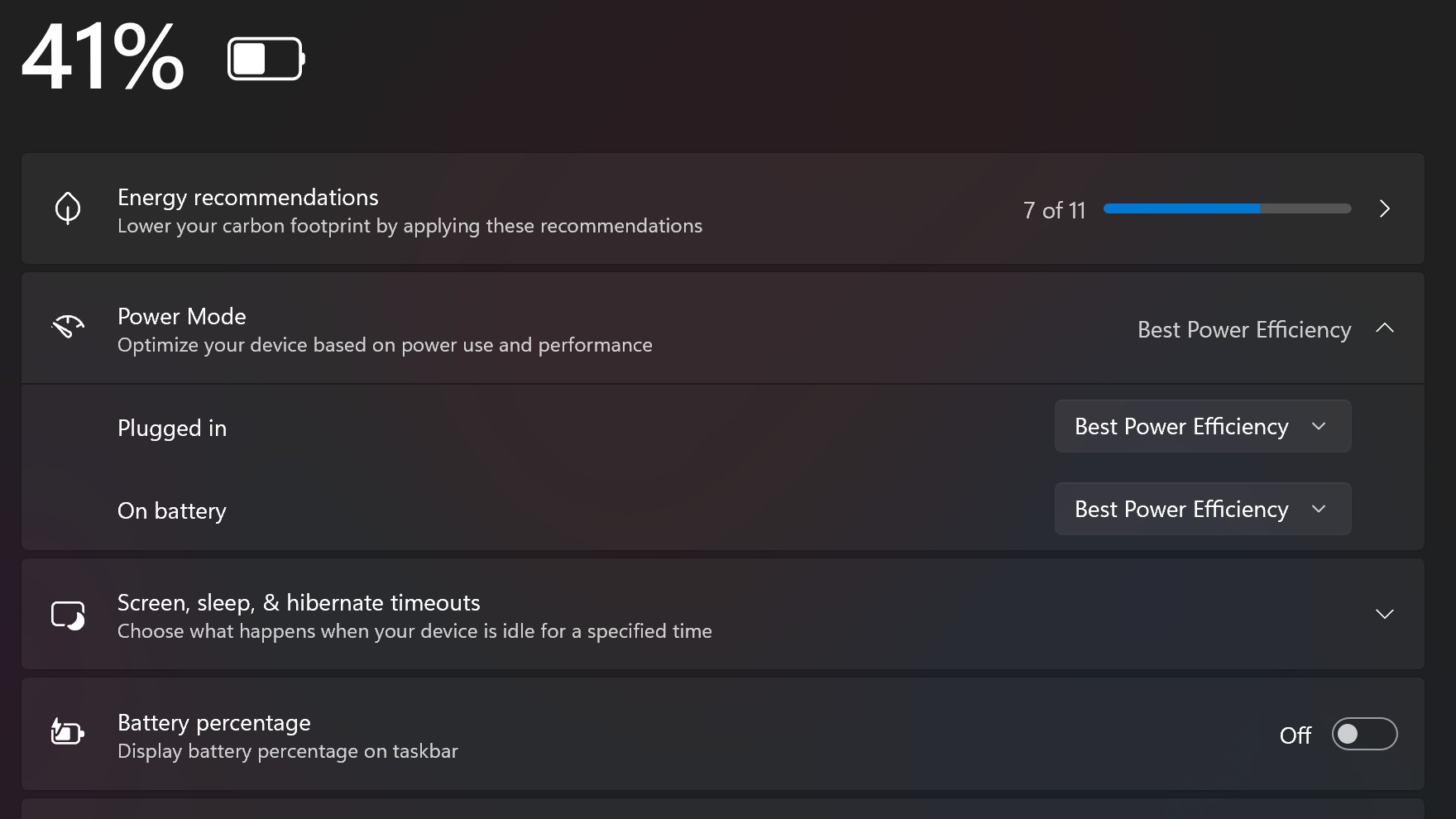Open Energy recommendations via right chevron arrow

pos(1384,208)
